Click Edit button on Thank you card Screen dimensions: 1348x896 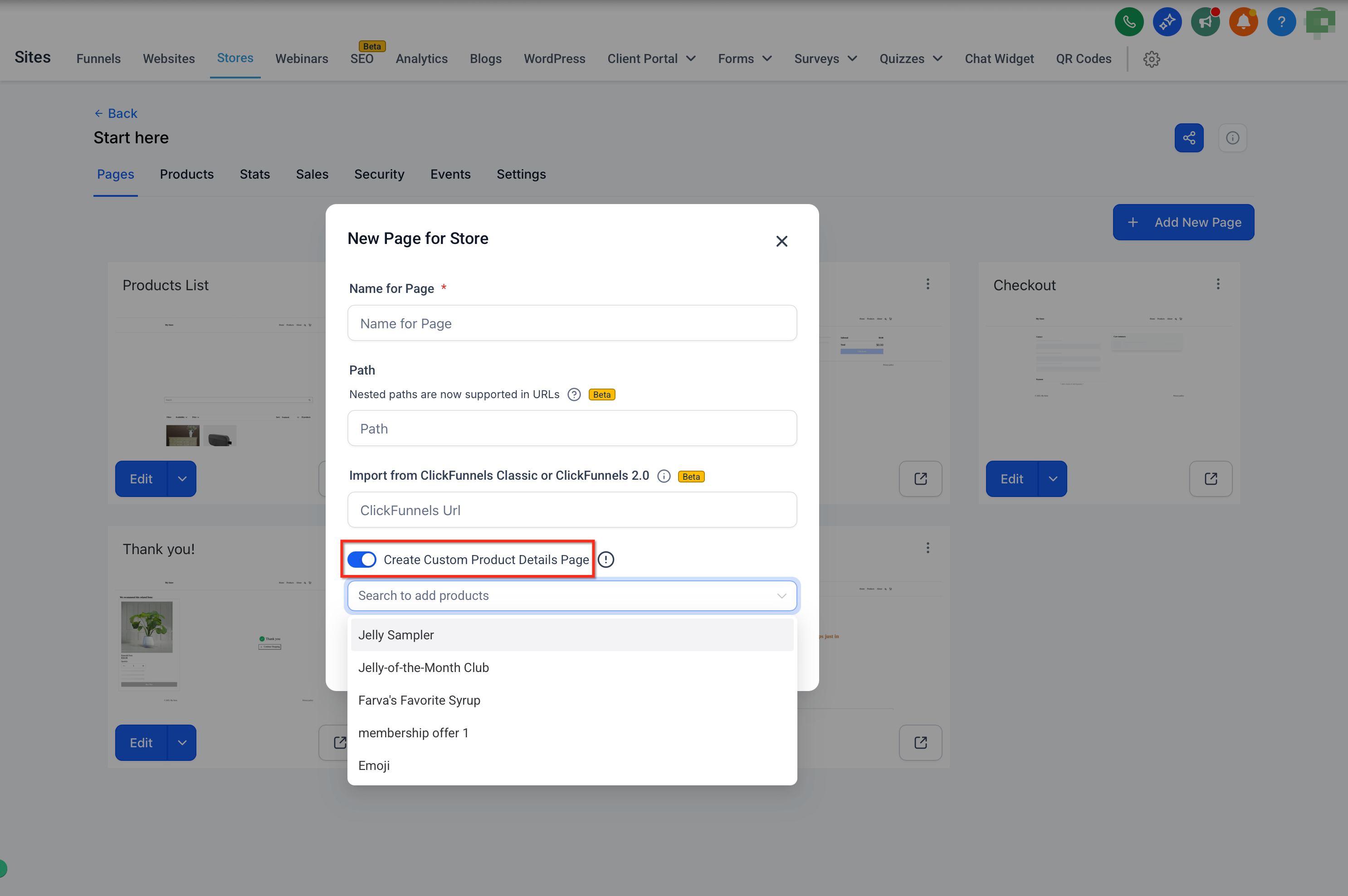(x=141, y=743)
